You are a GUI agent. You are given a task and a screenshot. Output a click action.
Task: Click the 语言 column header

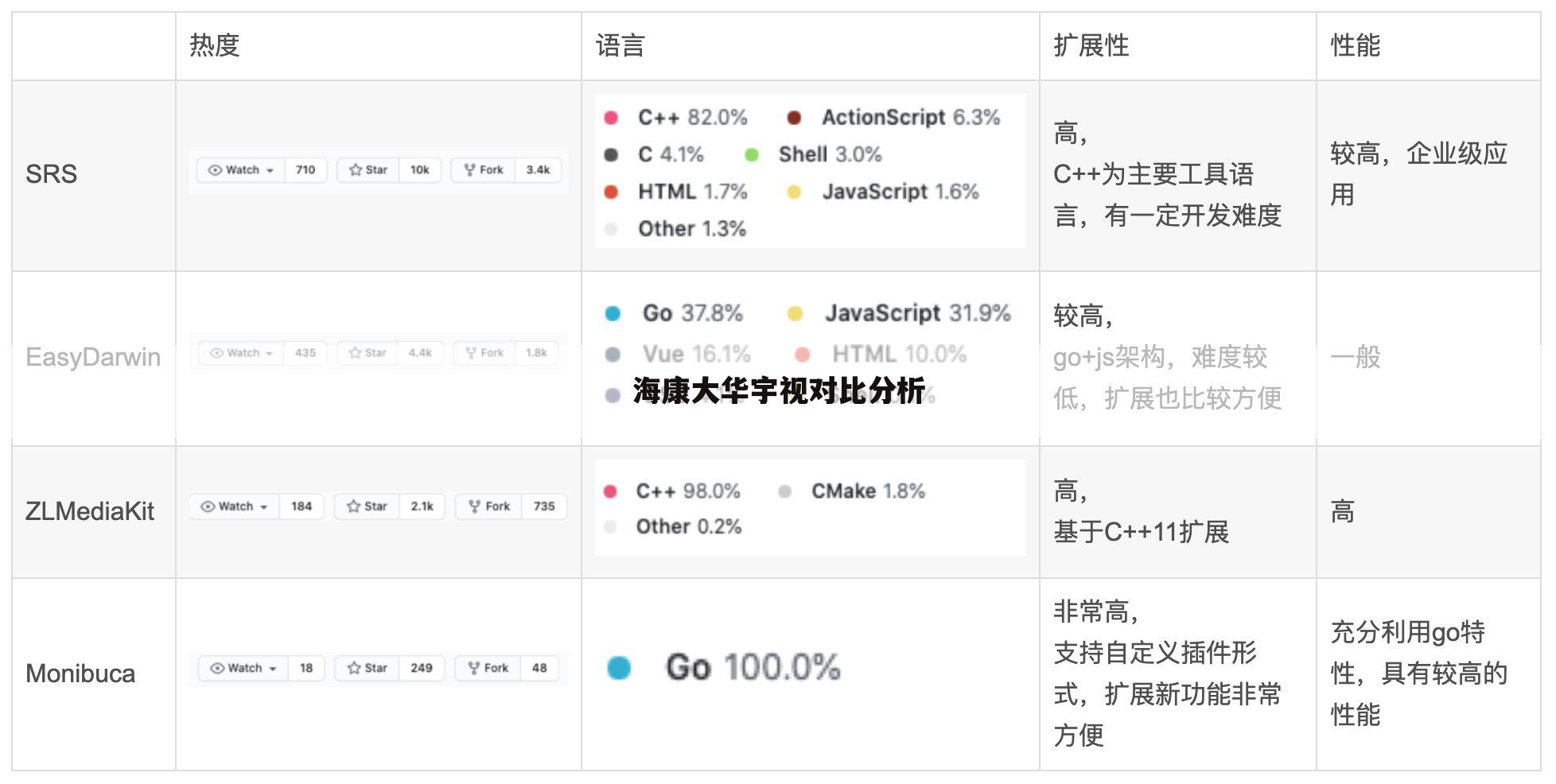click(x=620, y=45)
